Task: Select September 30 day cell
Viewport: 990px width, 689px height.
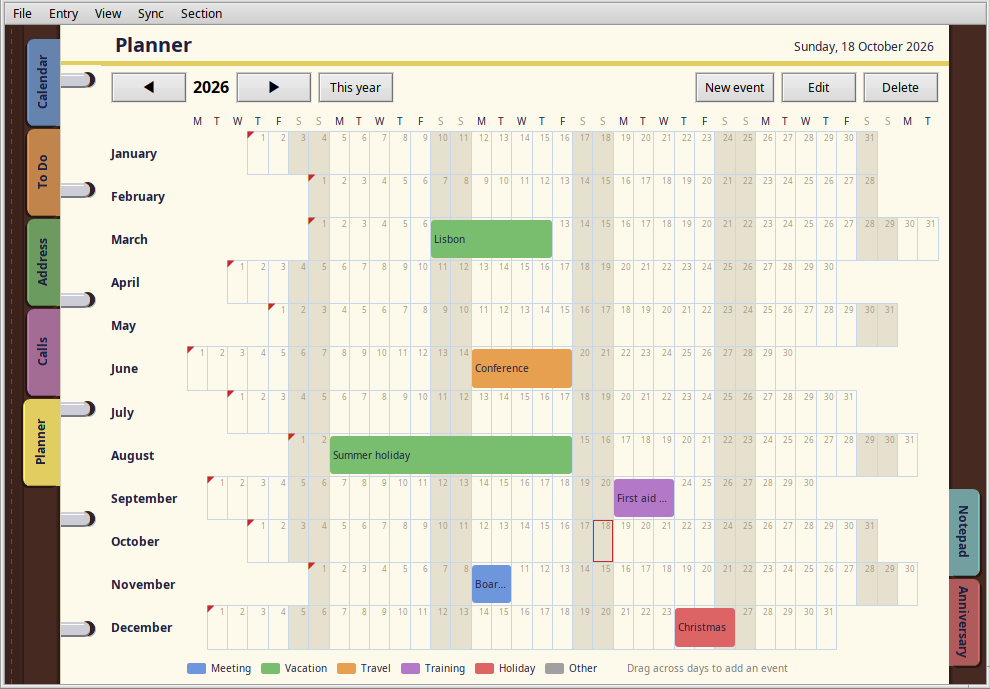Action: coord(806,498)
